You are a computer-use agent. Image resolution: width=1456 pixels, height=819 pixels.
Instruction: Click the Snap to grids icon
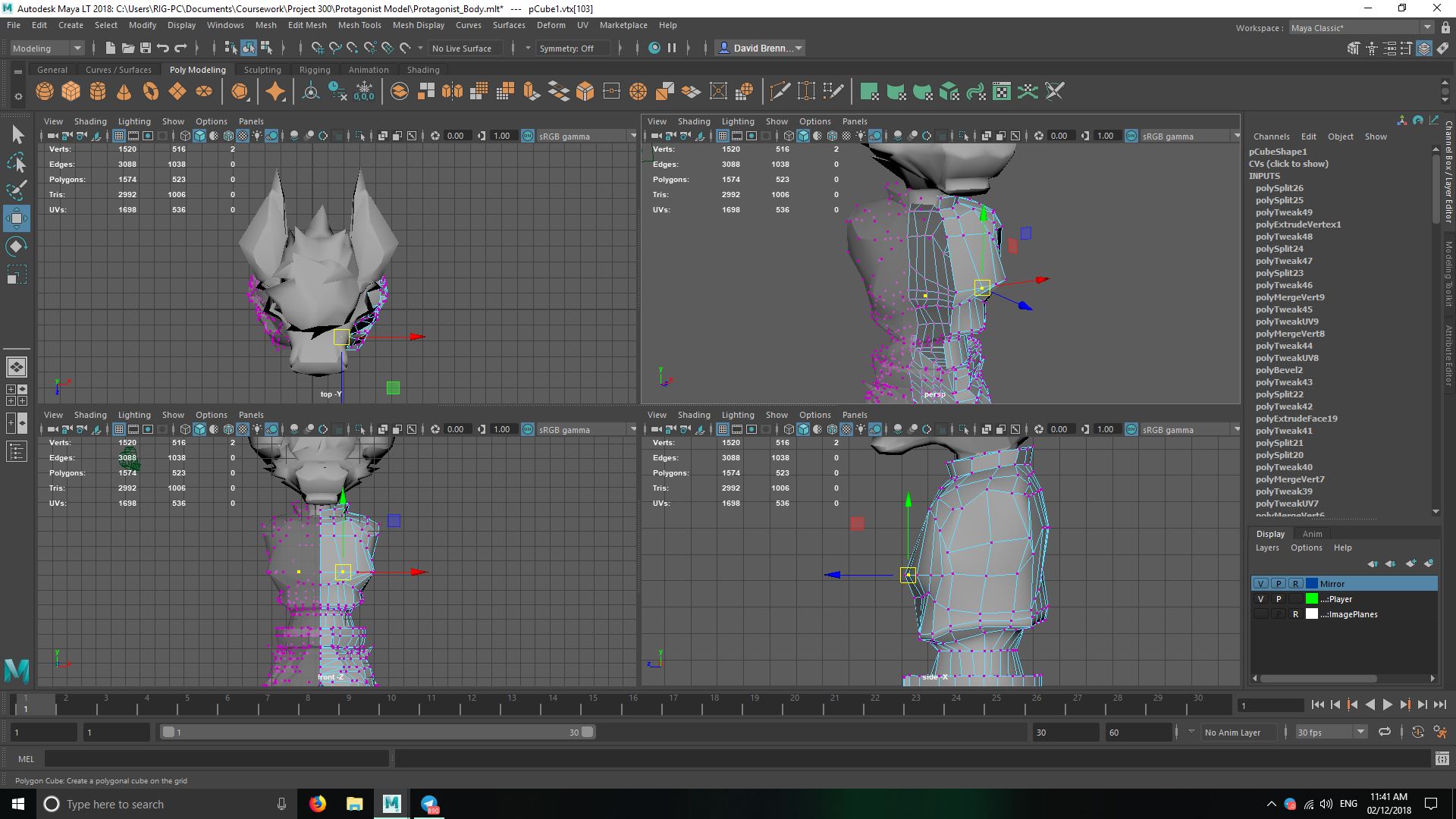pos(318,48)
